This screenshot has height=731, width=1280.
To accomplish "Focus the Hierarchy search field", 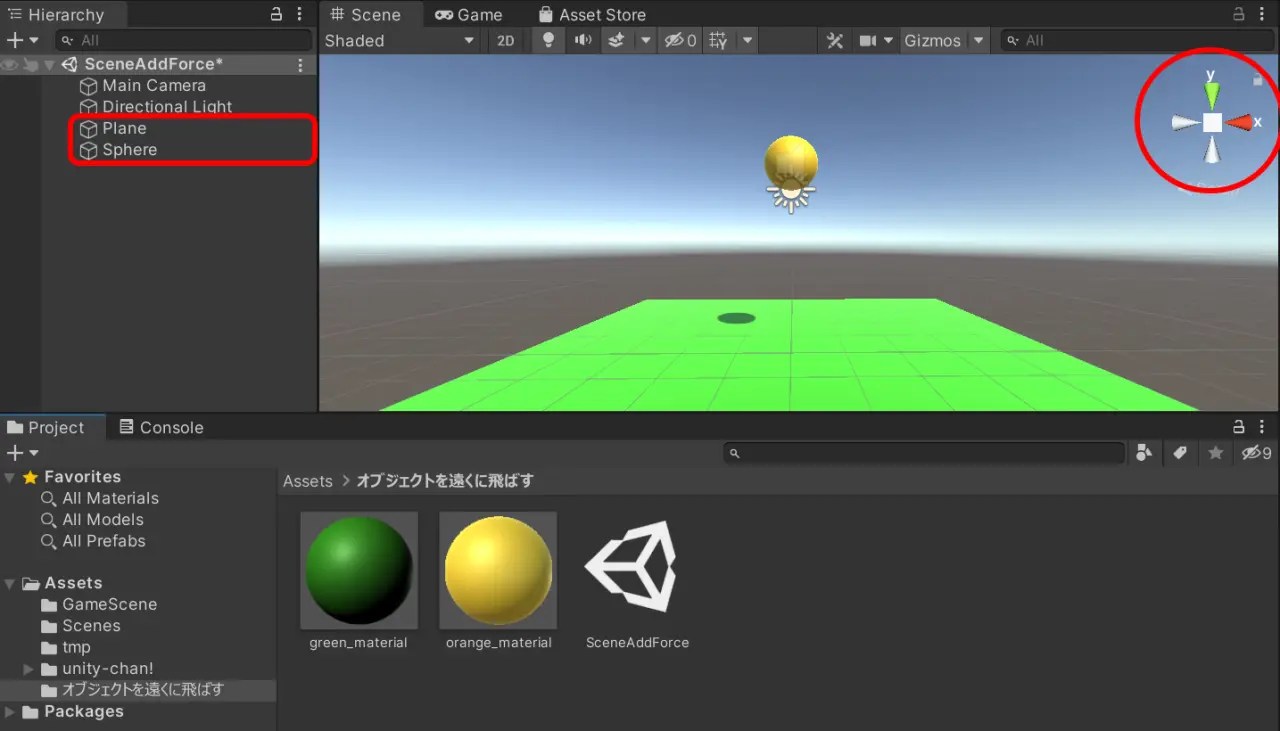I will pos(184,40).
